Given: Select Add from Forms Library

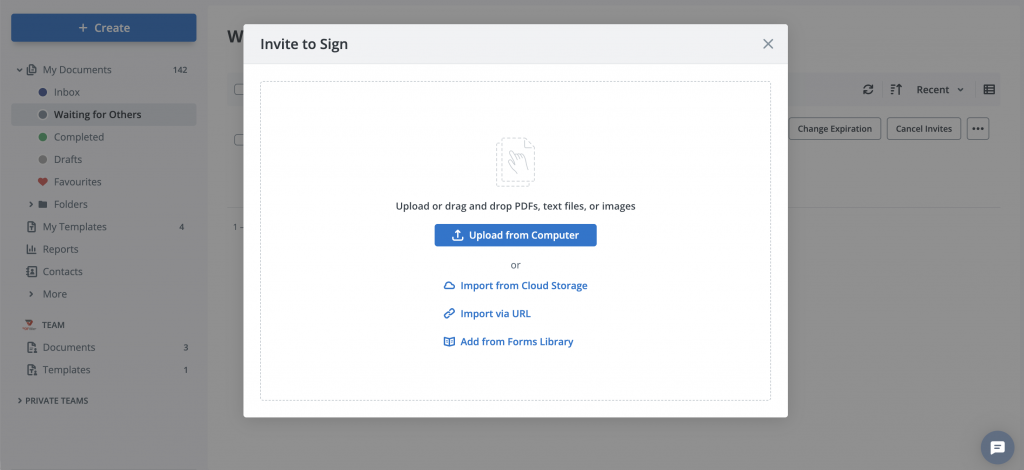Looking at the screenshot, I should pyautogui.click(x=508, y=341).
